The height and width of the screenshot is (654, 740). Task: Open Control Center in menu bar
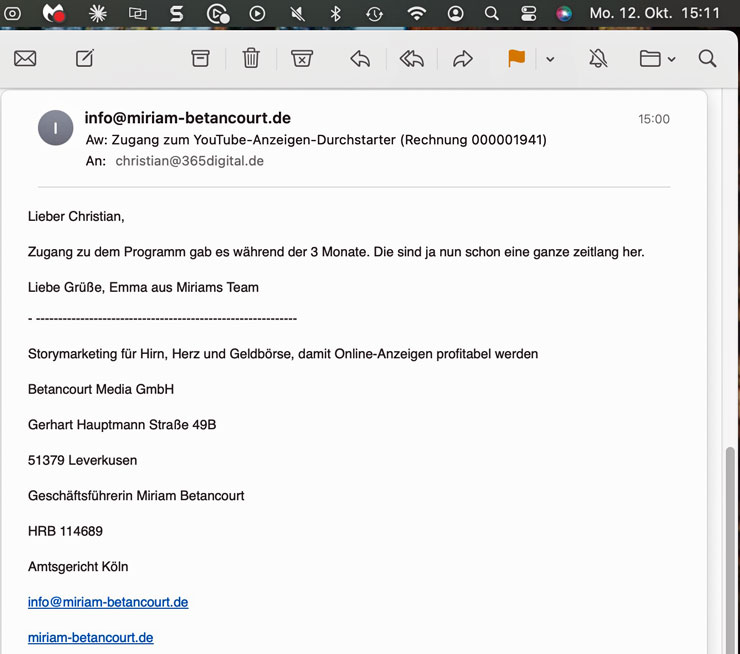pos(529,14)
